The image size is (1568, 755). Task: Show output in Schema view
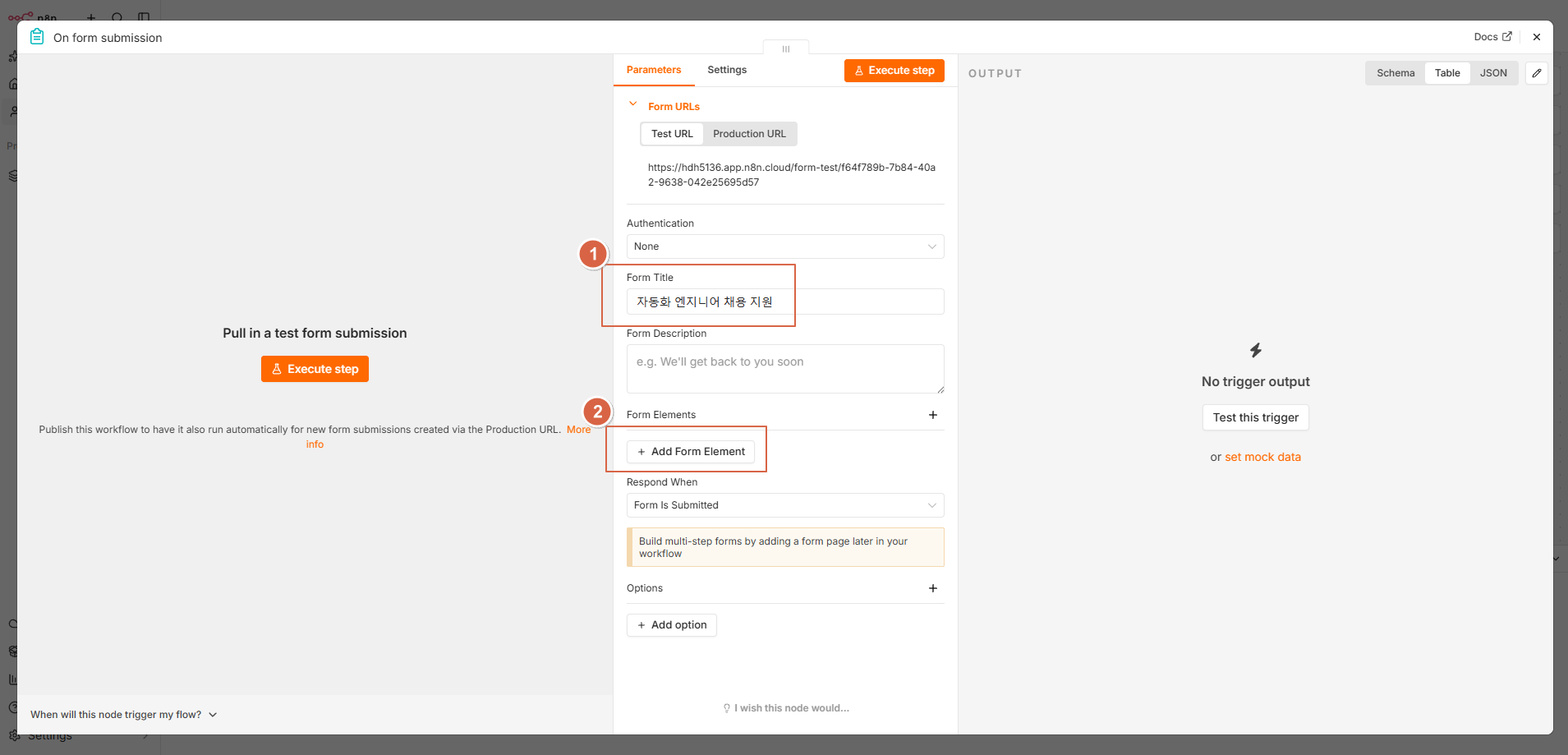(1396, 73)
